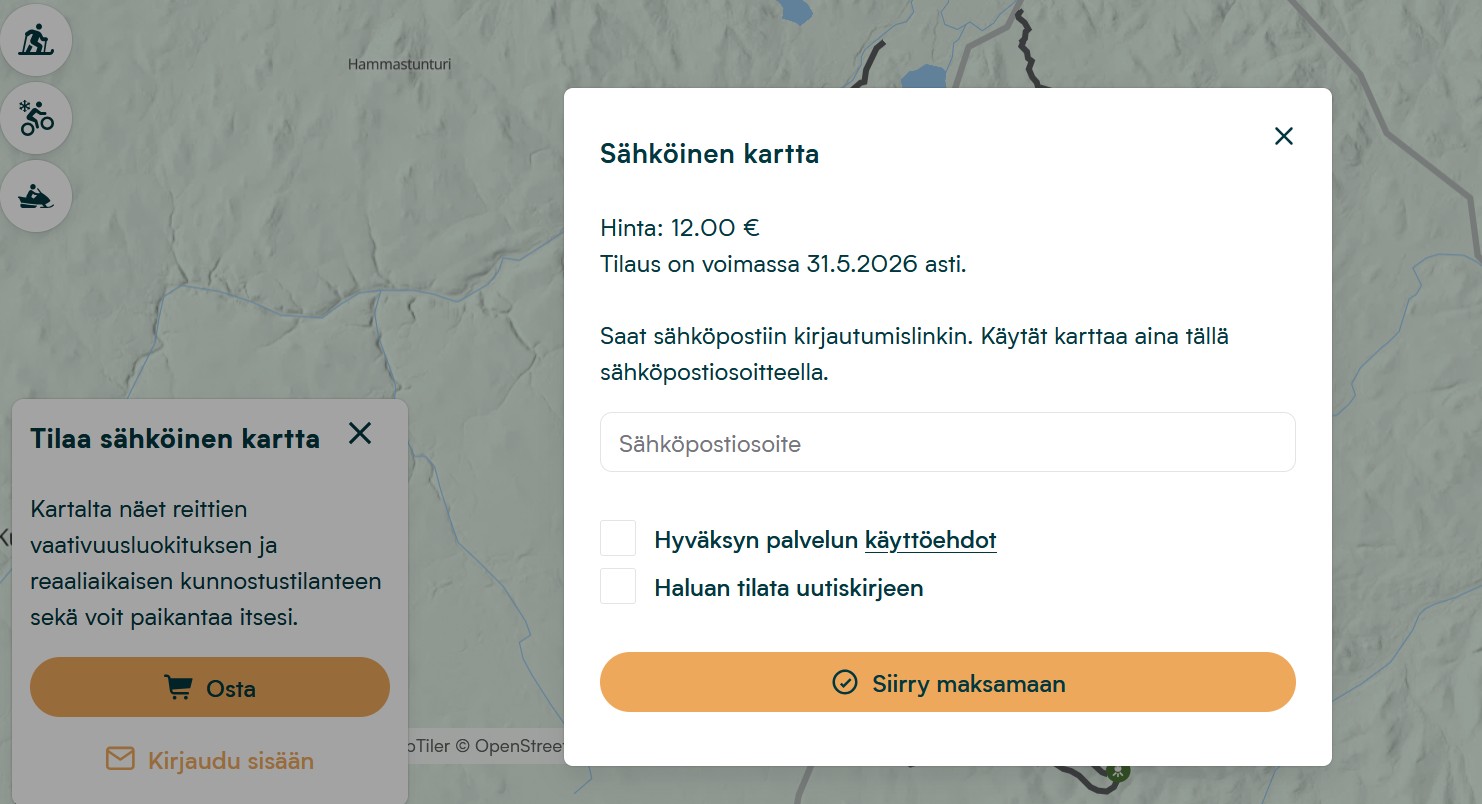Open the Kirjaudu sisään login link

(230, 761)
